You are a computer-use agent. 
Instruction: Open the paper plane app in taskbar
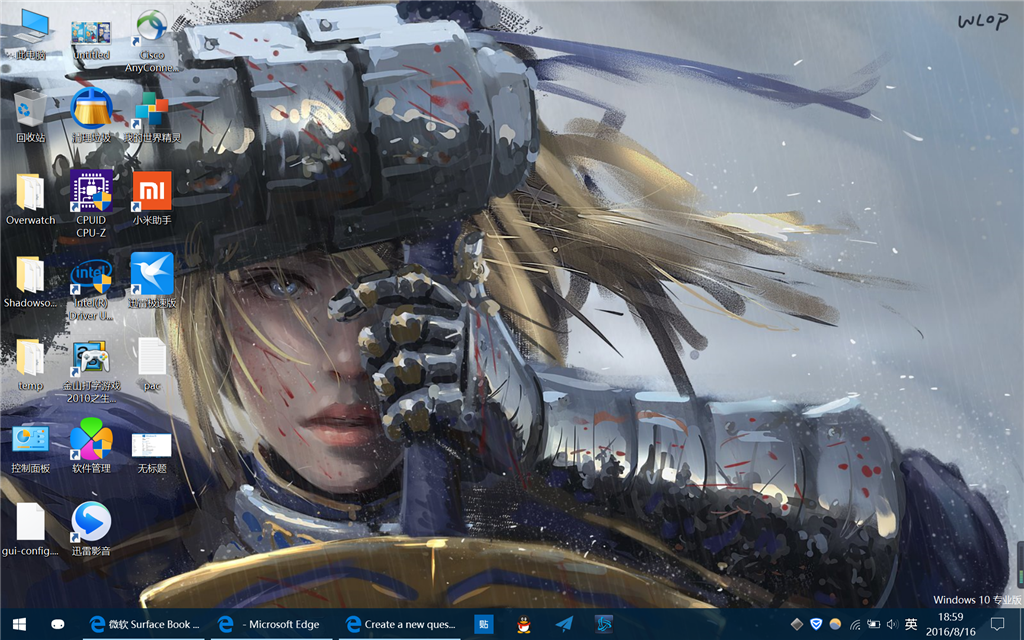coord(564,624)
